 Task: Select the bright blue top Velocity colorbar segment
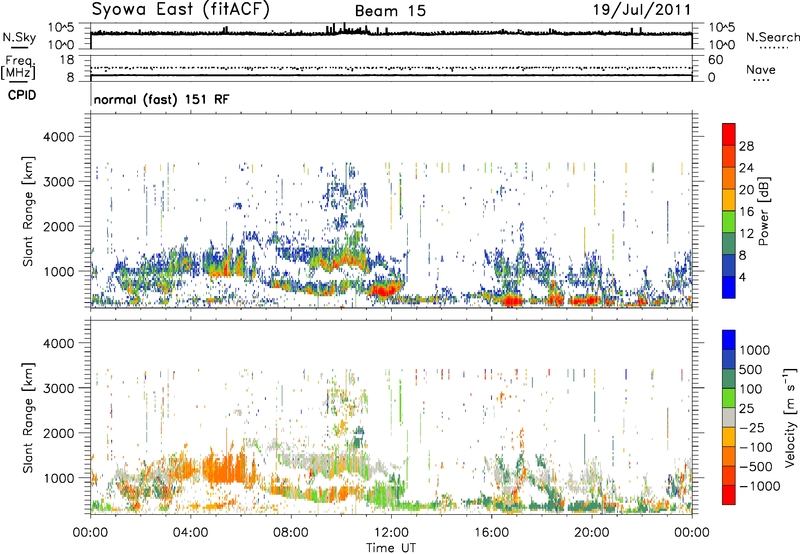(729, 340)
